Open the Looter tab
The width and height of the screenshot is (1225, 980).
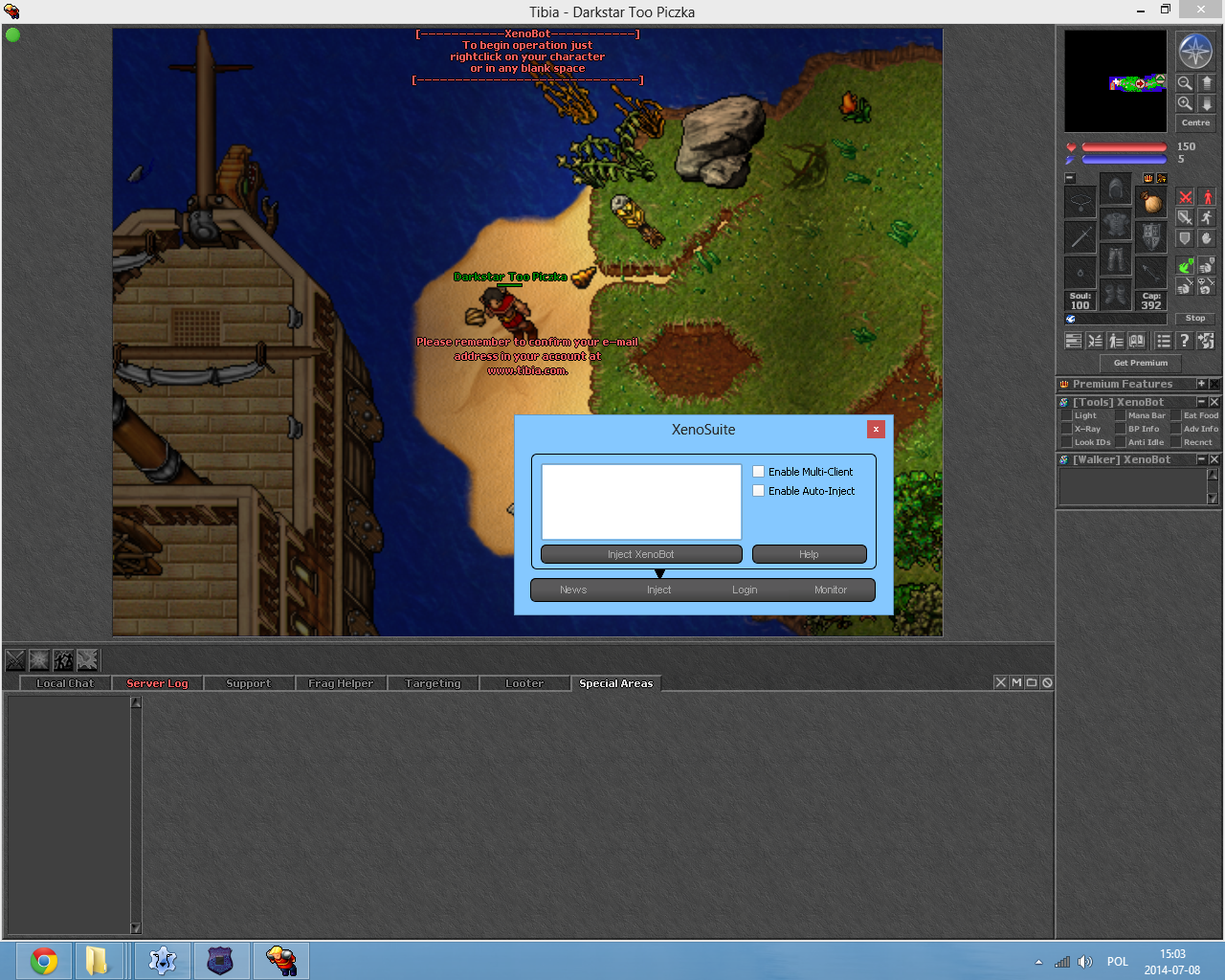(x=524, y=683)
